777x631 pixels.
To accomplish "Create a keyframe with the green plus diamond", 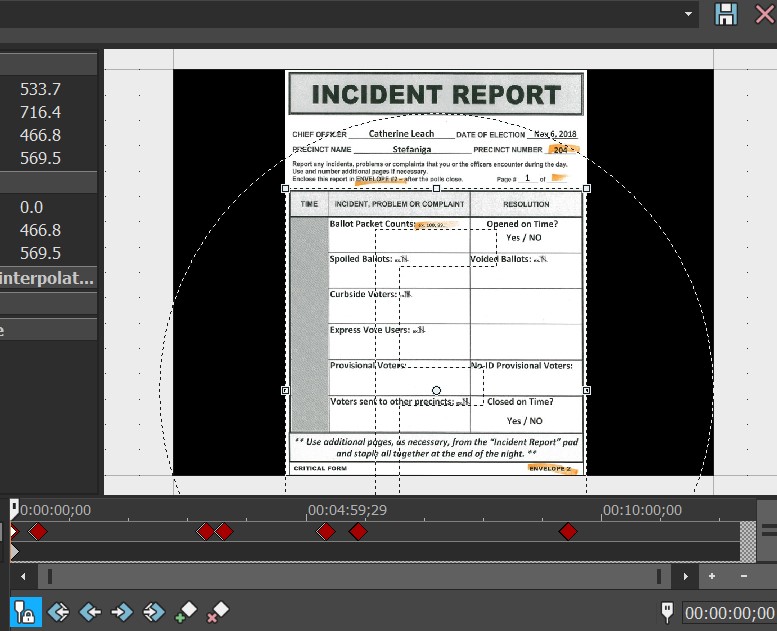I will tap(186, 611).
